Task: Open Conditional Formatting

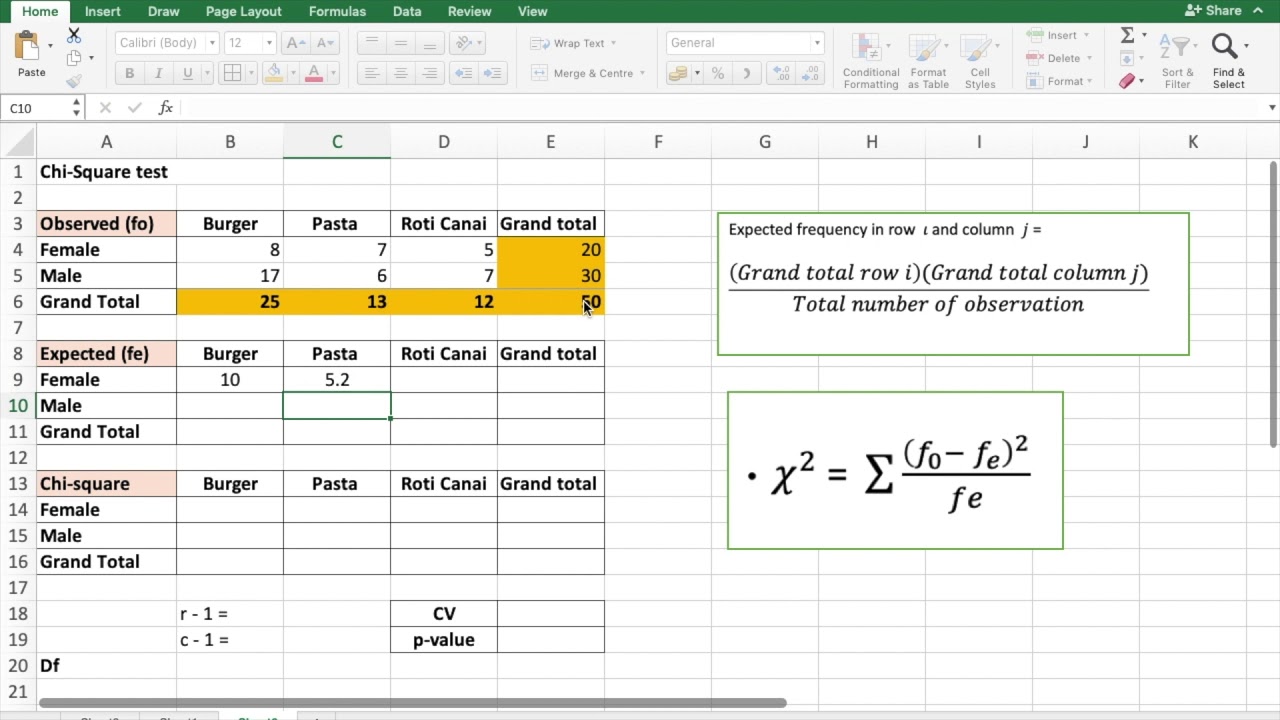Action: (871, 62)
